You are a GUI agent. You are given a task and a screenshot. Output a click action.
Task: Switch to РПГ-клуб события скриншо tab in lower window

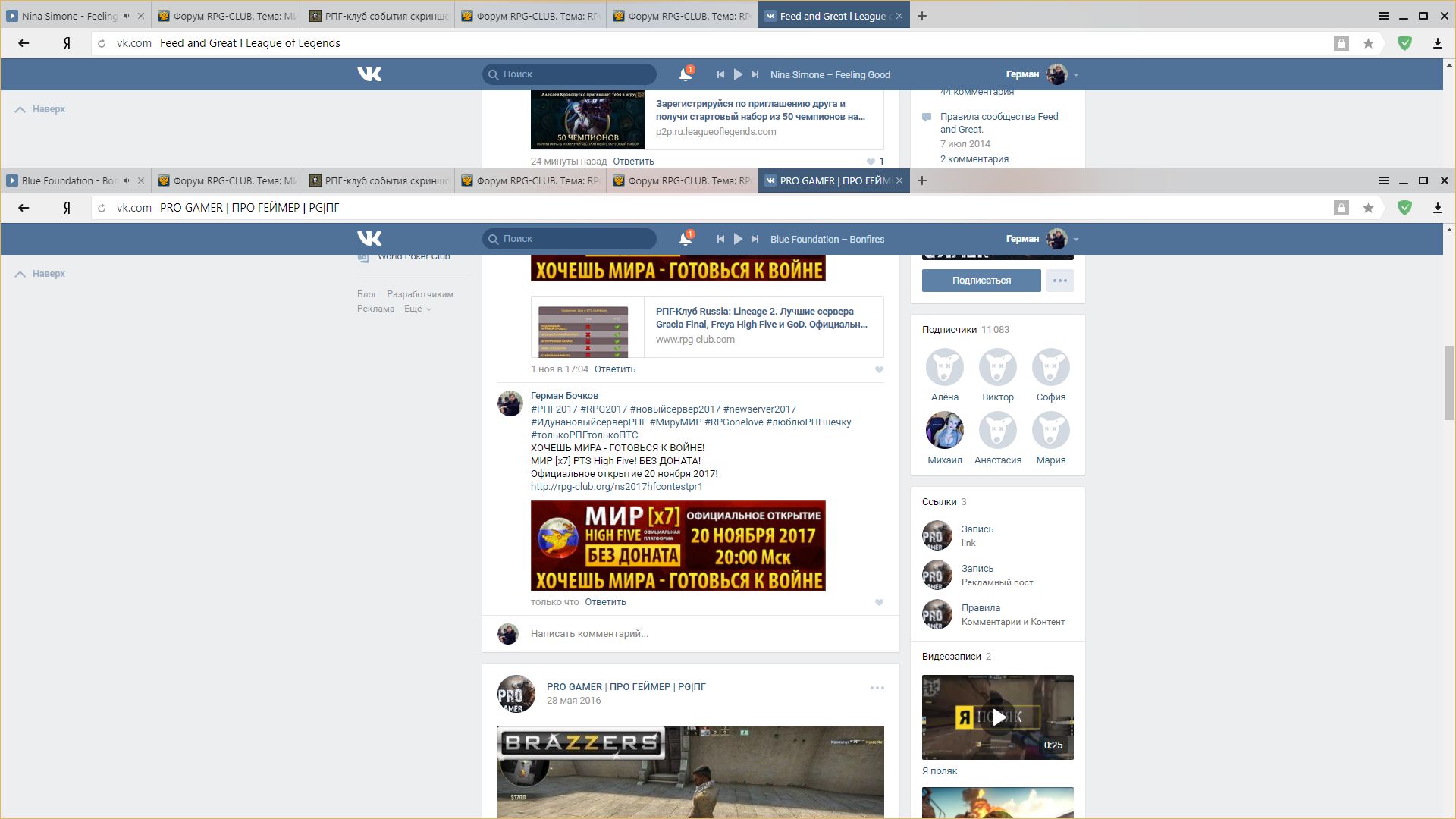tap(379, 180)
